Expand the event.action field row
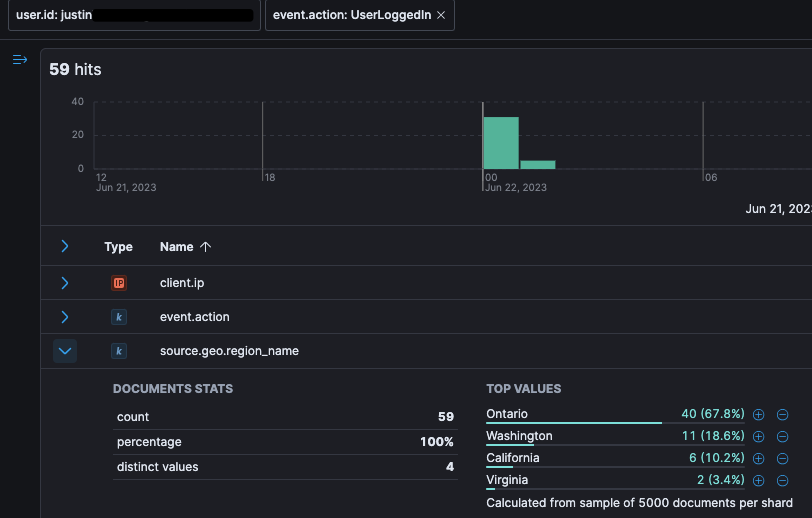 coord(65,317)
